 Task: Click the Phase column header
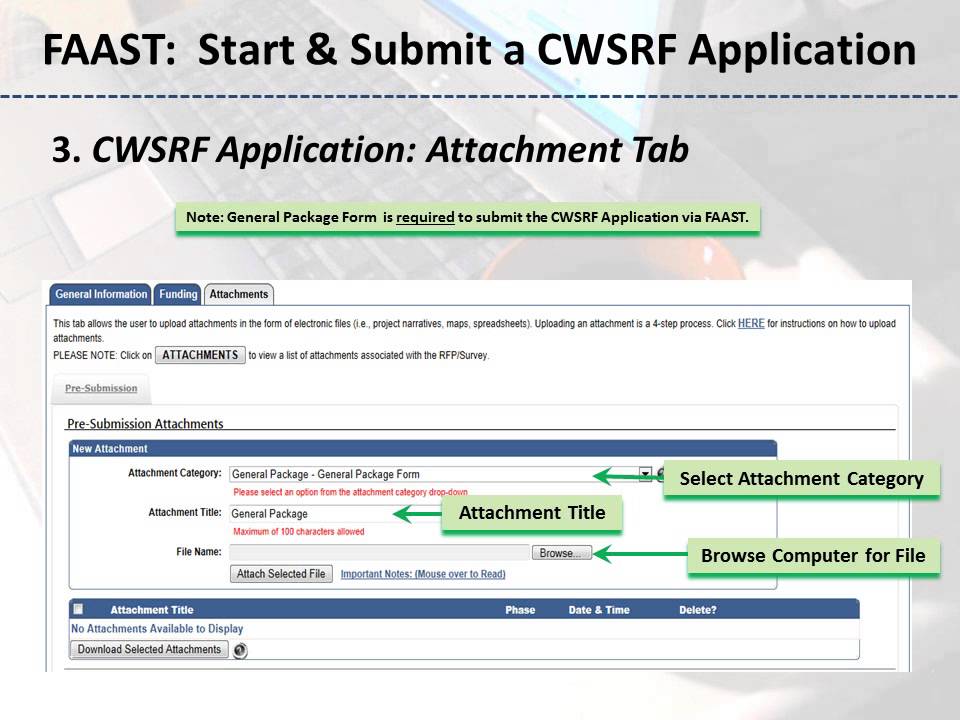(x=520, y=610)
